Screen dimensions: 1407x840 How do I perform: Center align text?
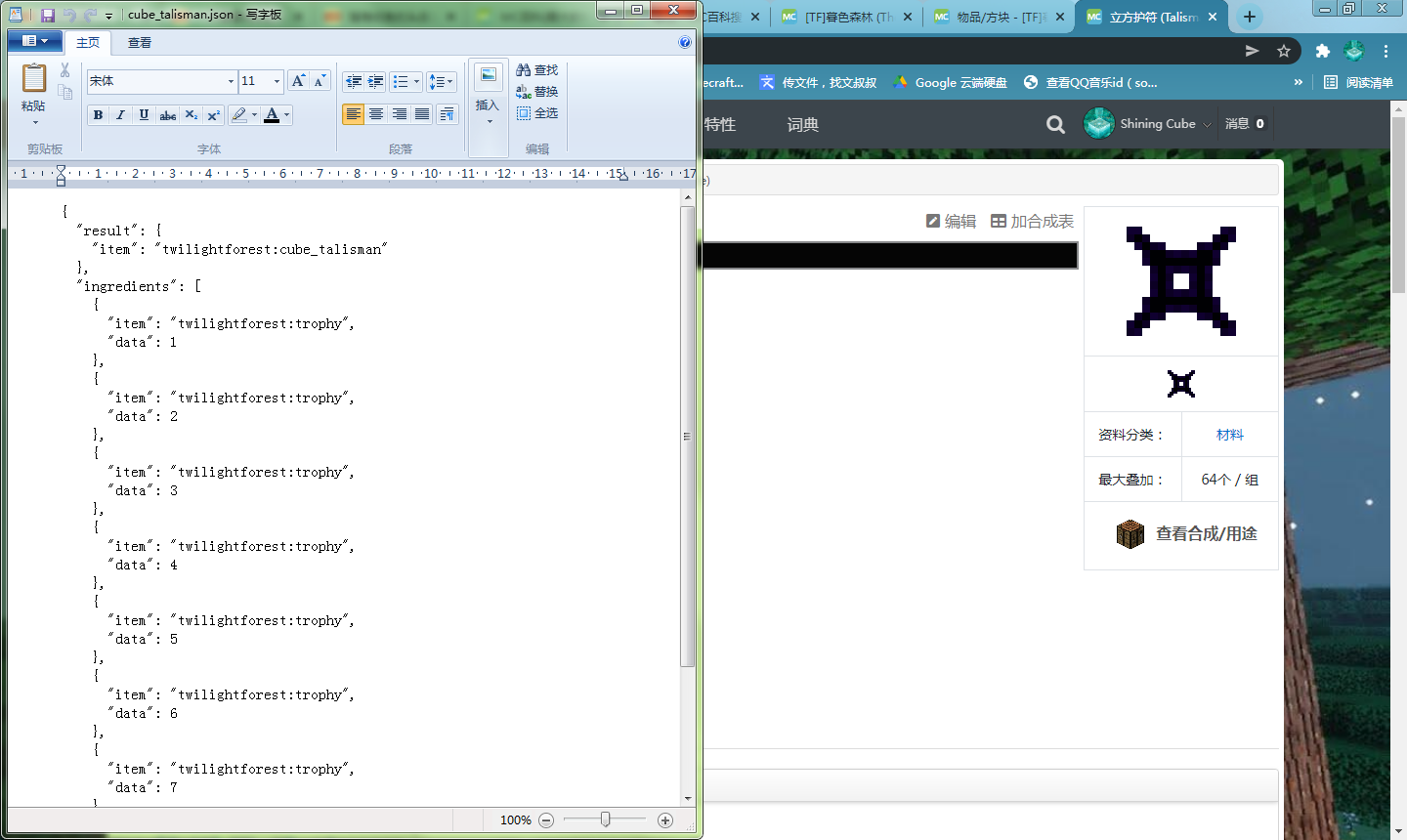(376, 114)
